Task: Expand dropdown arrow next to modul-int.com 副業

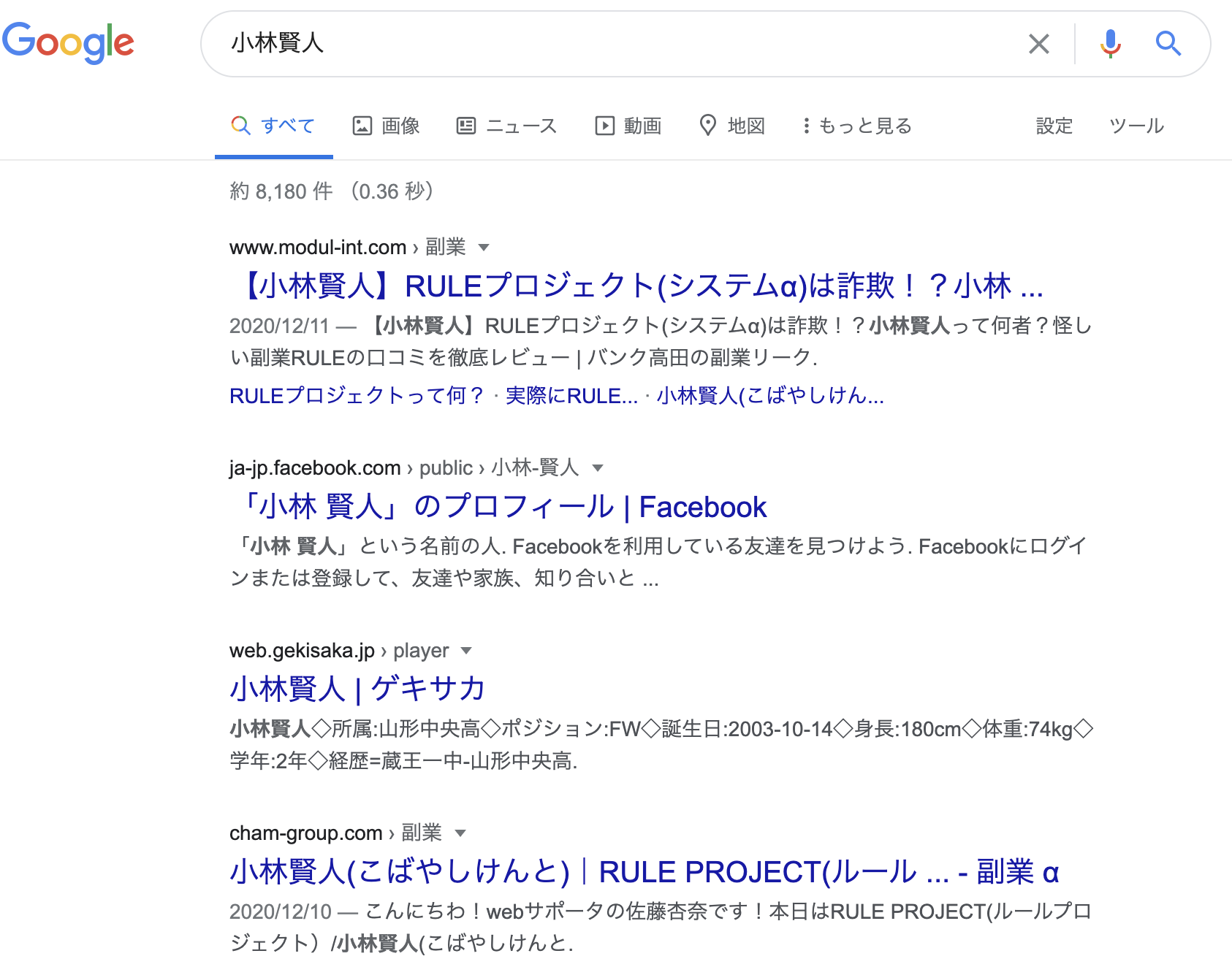Action: [483, 248]
